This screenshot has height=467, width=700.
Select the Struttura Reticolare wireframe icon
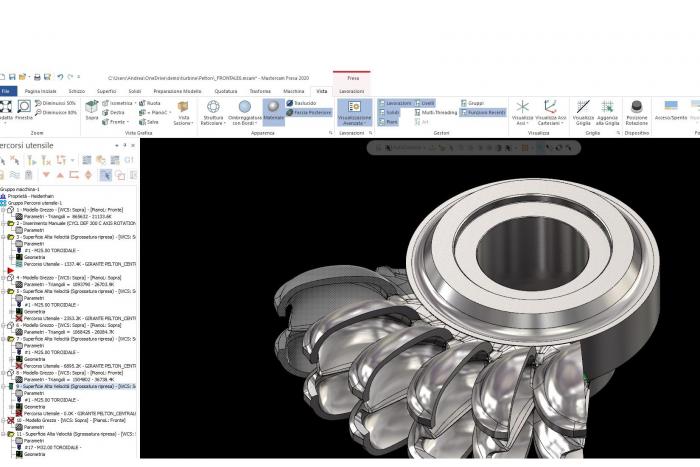pyautogui.click(x=213, y=110)
